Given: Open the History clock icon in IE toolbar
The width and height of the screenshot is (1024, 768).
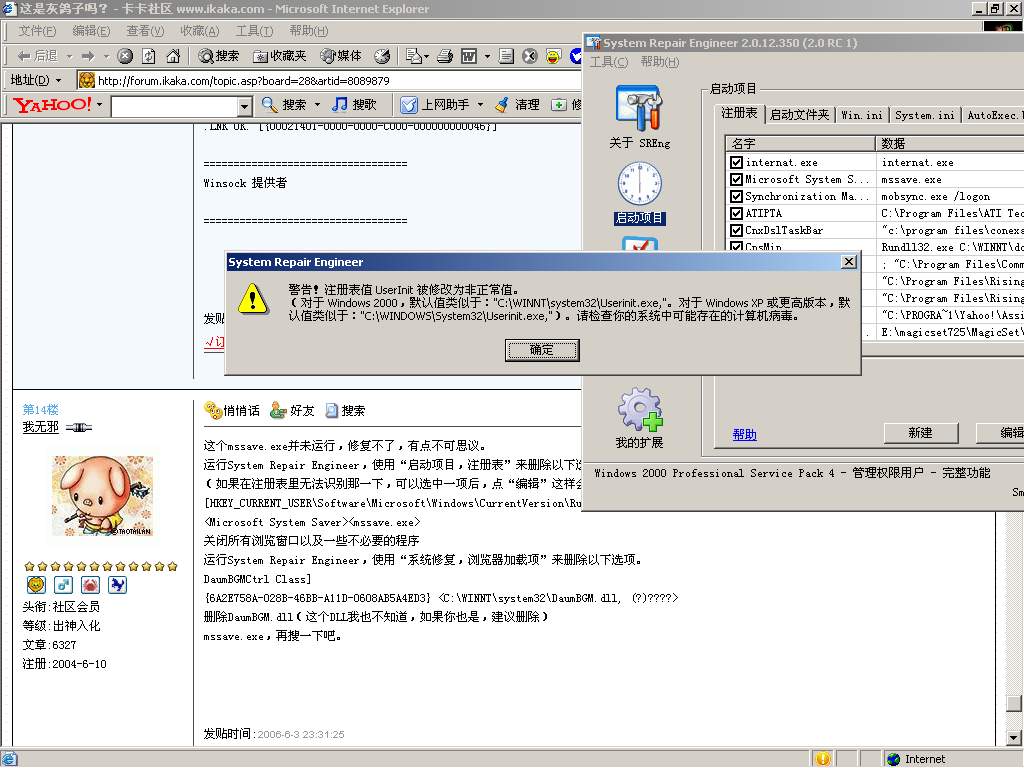Looking at the screenshot, I should pyautogui.click(x=382, y=56).
